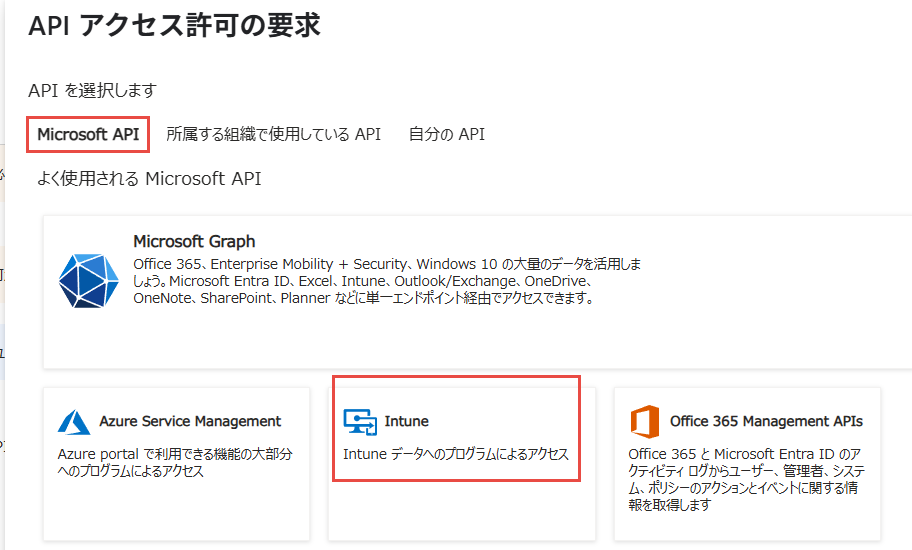This screenshot has height=550, width=912.
Task: Select the Azure Service Management card title
Action: tap(190, 422)
